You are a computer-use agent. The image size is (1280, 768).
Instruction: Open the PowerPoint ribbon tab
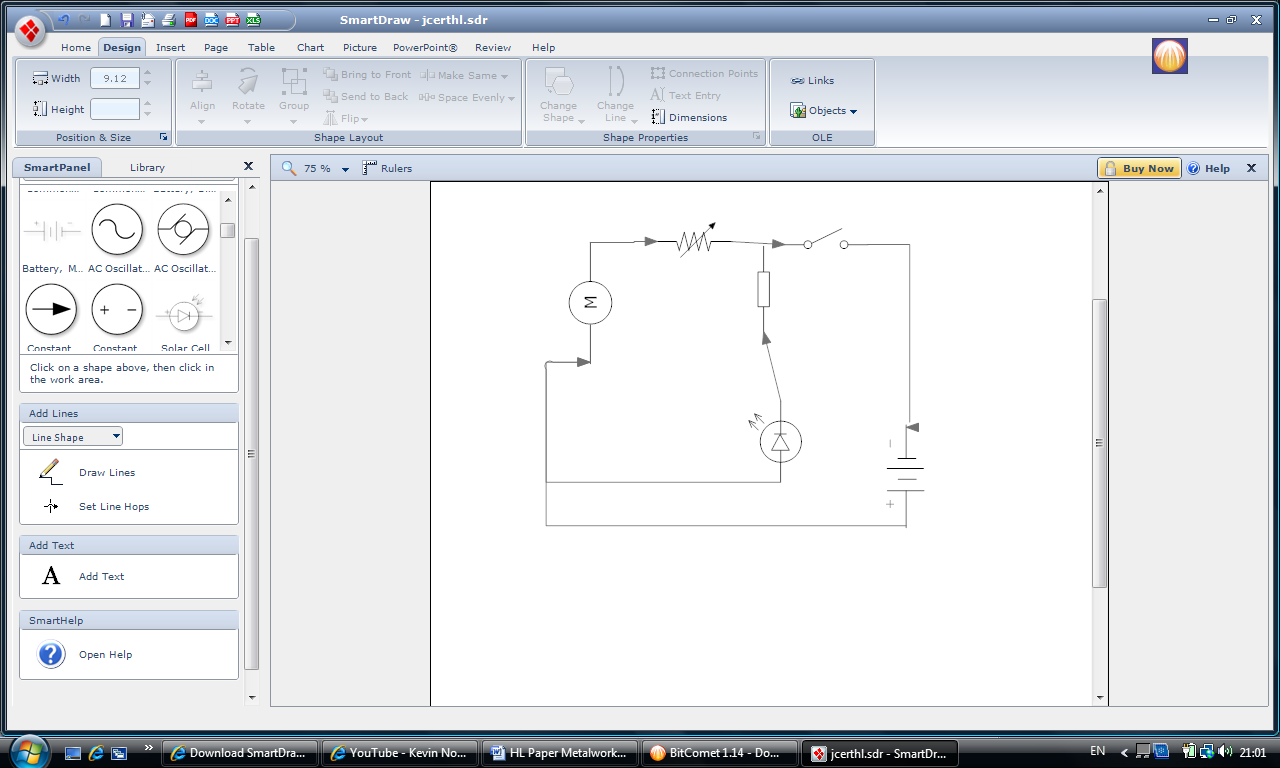tap(425, 47)
